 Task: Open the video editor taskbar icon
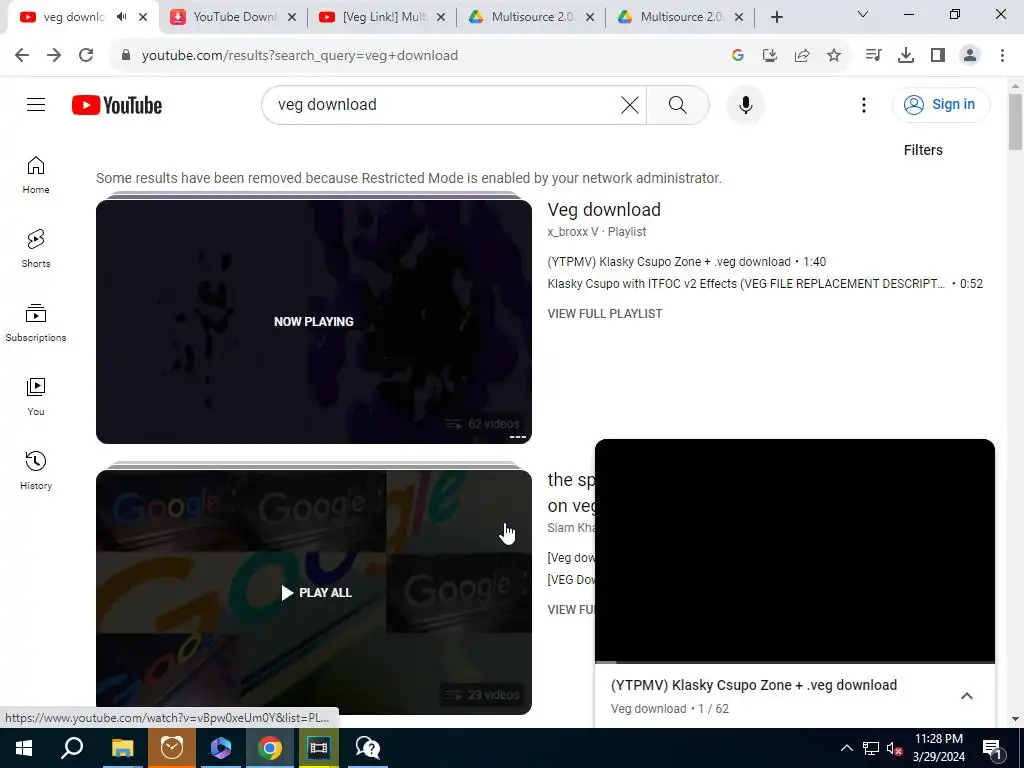click(319, 748)
